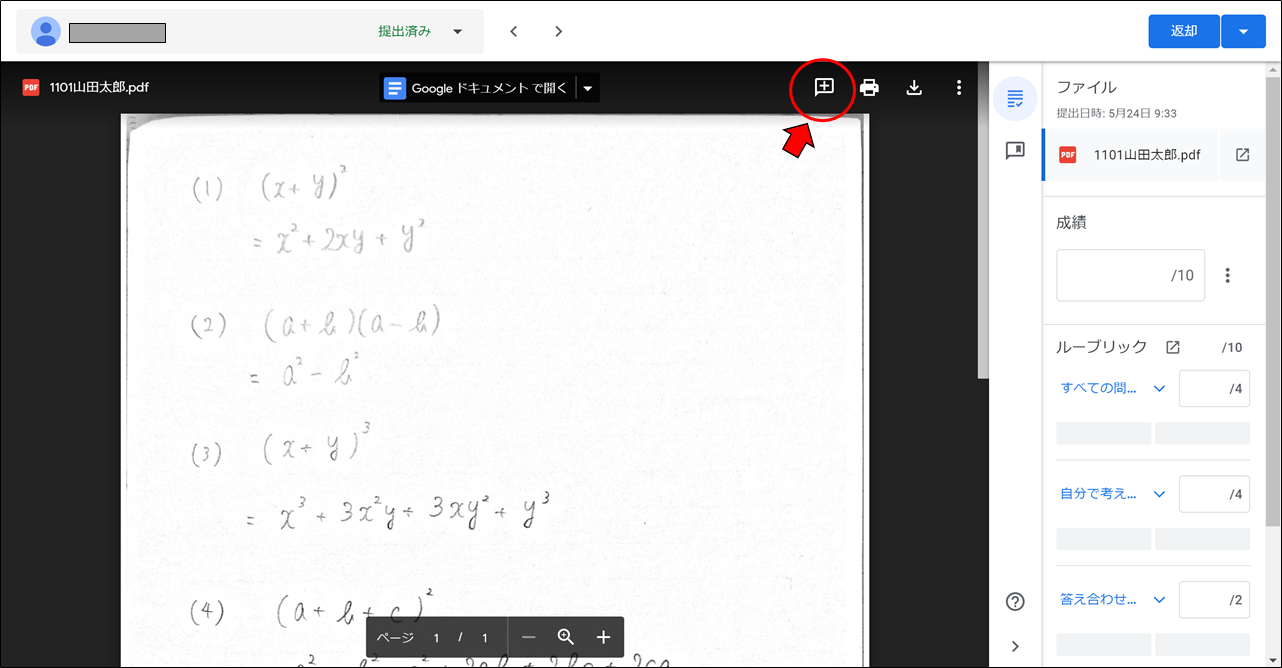Open the comment bank icon in sidebar

[x=1015, y=150]
